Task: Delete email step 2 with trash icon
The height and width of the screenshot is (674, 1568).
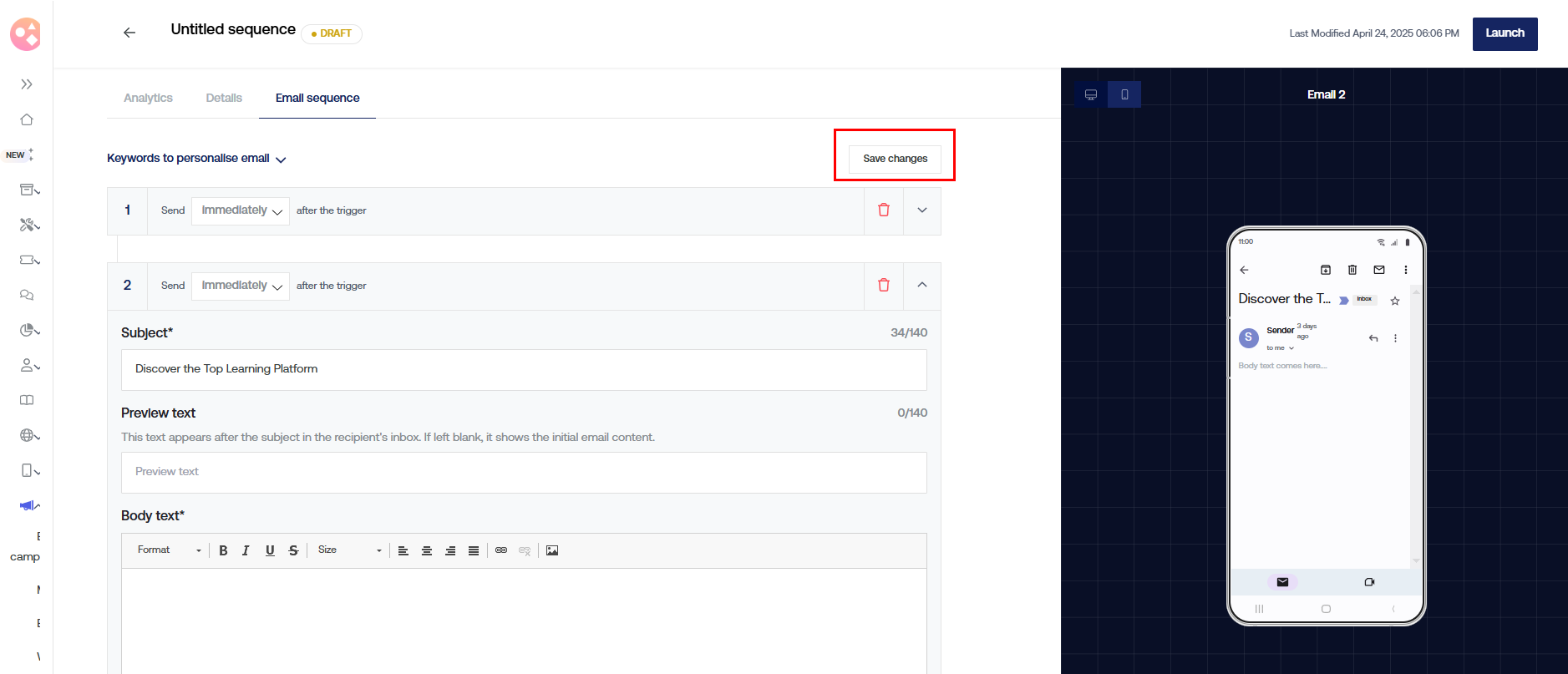Action: click(884, 286)
